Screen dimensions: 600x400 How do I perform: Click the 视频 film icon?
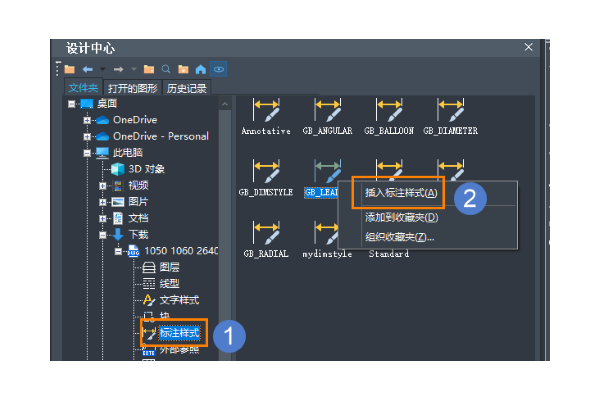click(118, 186)
